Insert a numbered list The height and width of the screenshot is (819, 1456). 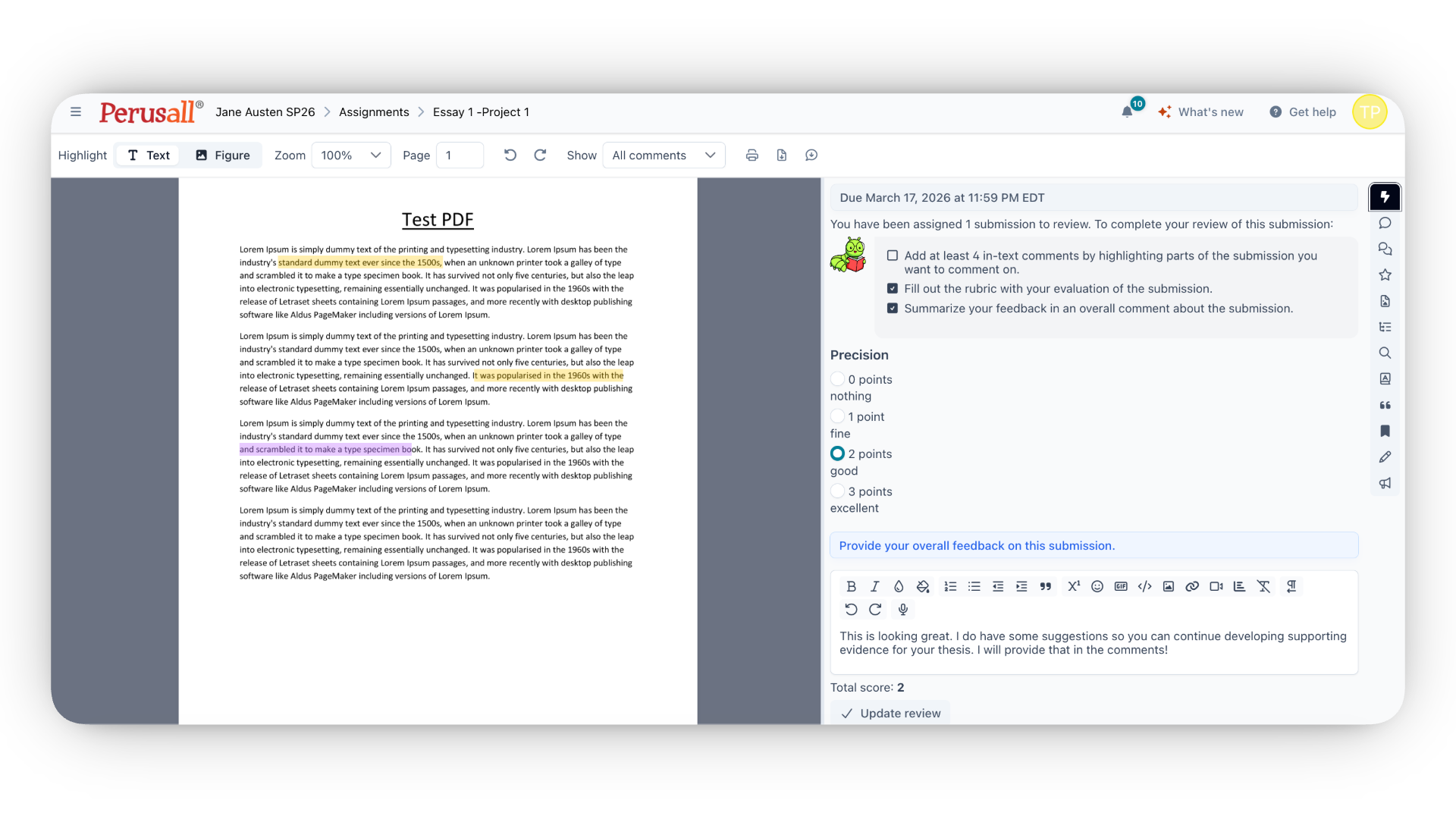pyautogui.click(x=950, y=586)
